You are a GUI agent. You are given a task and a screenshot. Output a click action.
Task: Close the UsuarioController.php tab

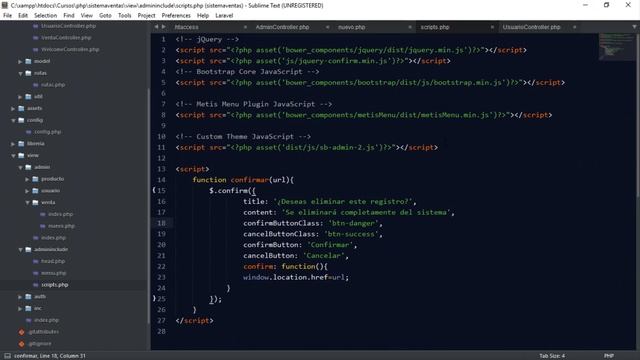pos(575,27)
